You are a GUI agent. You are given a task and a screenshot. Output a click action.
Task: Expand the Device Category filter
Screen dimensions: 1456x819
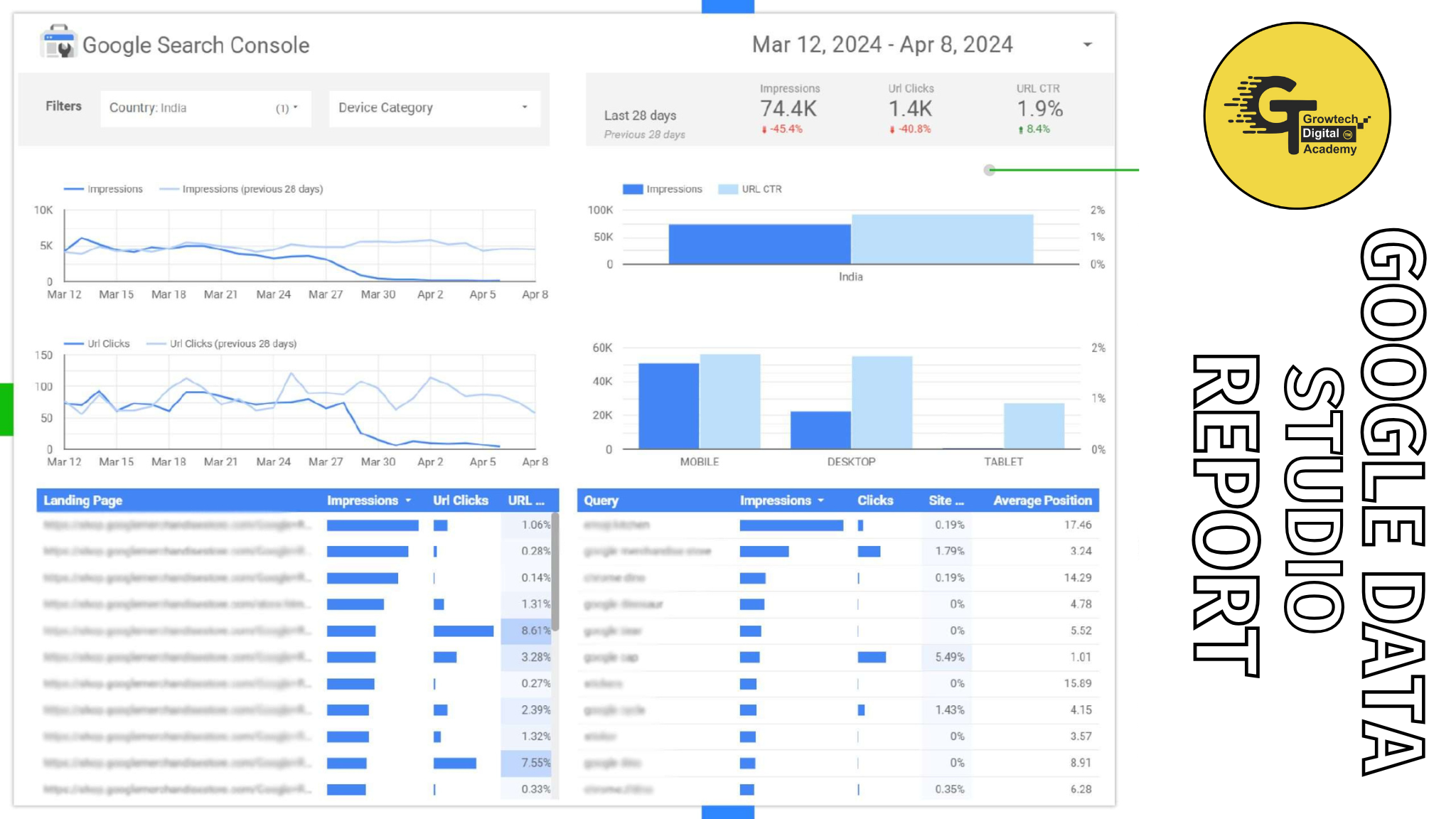(434, 108)
